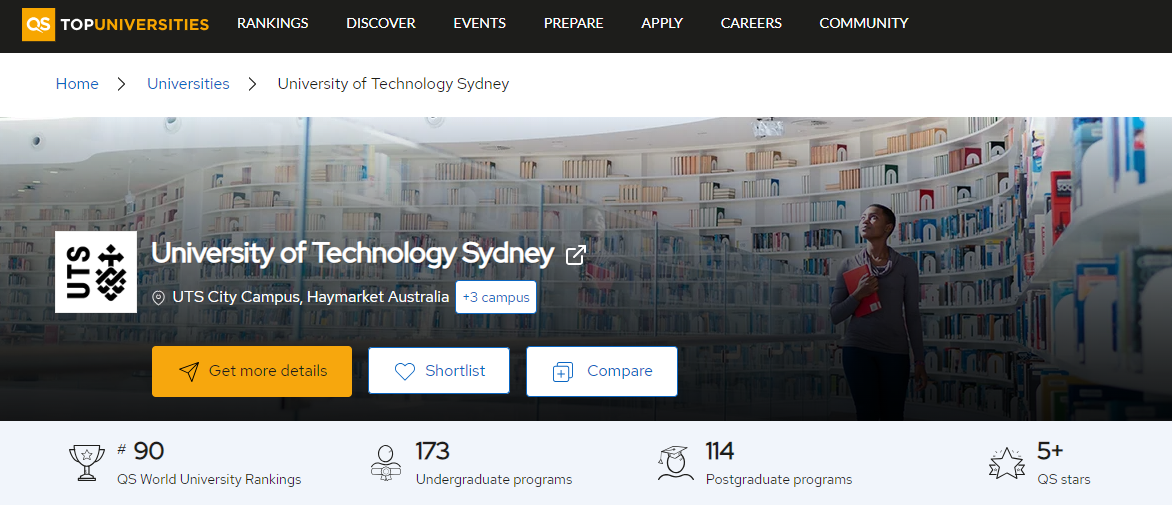Click Postgraduate programs label
Image resolution: width=1172 pixels, height=524 pixels.
[779, 480]
